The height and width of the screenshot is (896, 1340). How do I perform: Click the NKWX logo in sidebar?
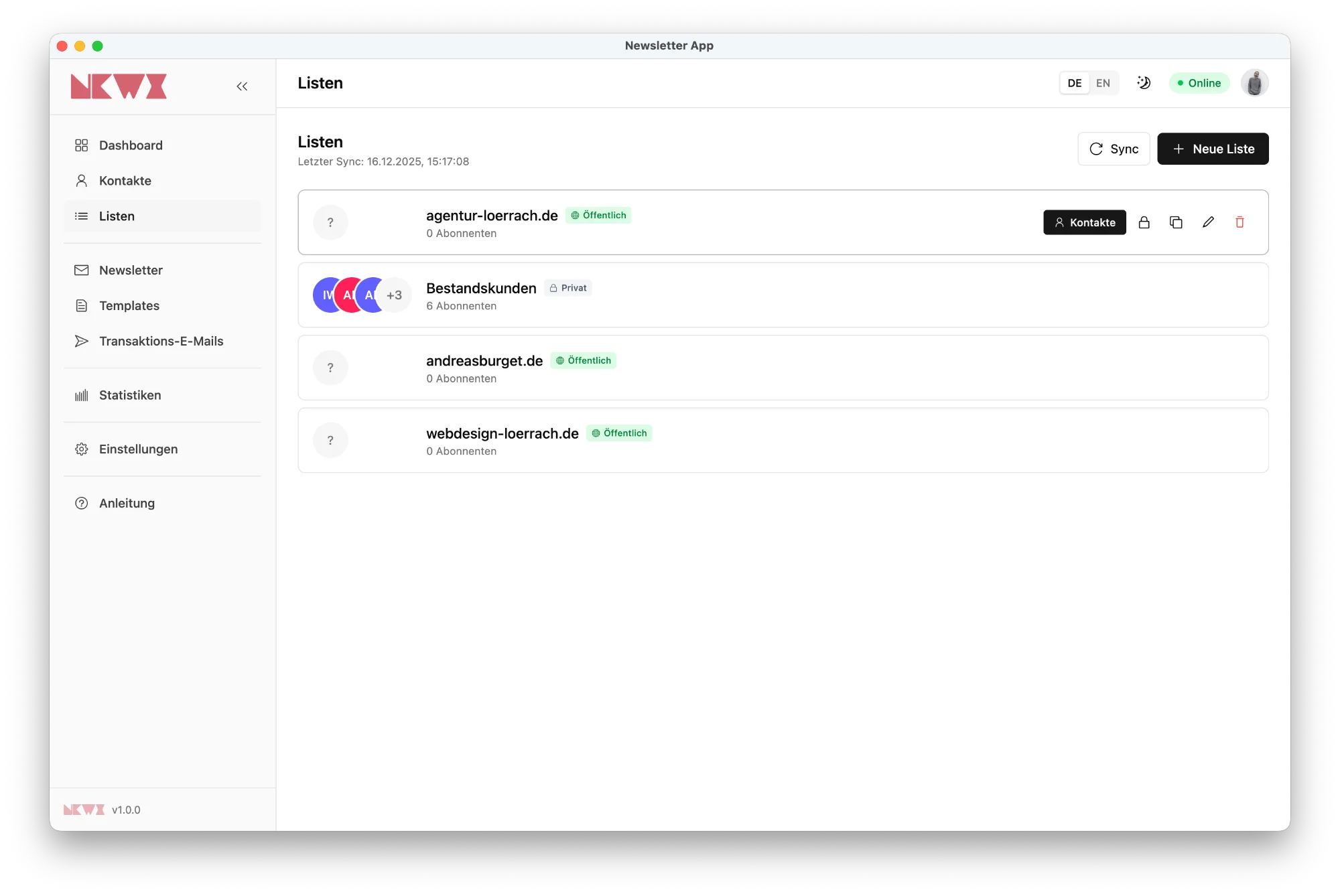click(119, 86)
